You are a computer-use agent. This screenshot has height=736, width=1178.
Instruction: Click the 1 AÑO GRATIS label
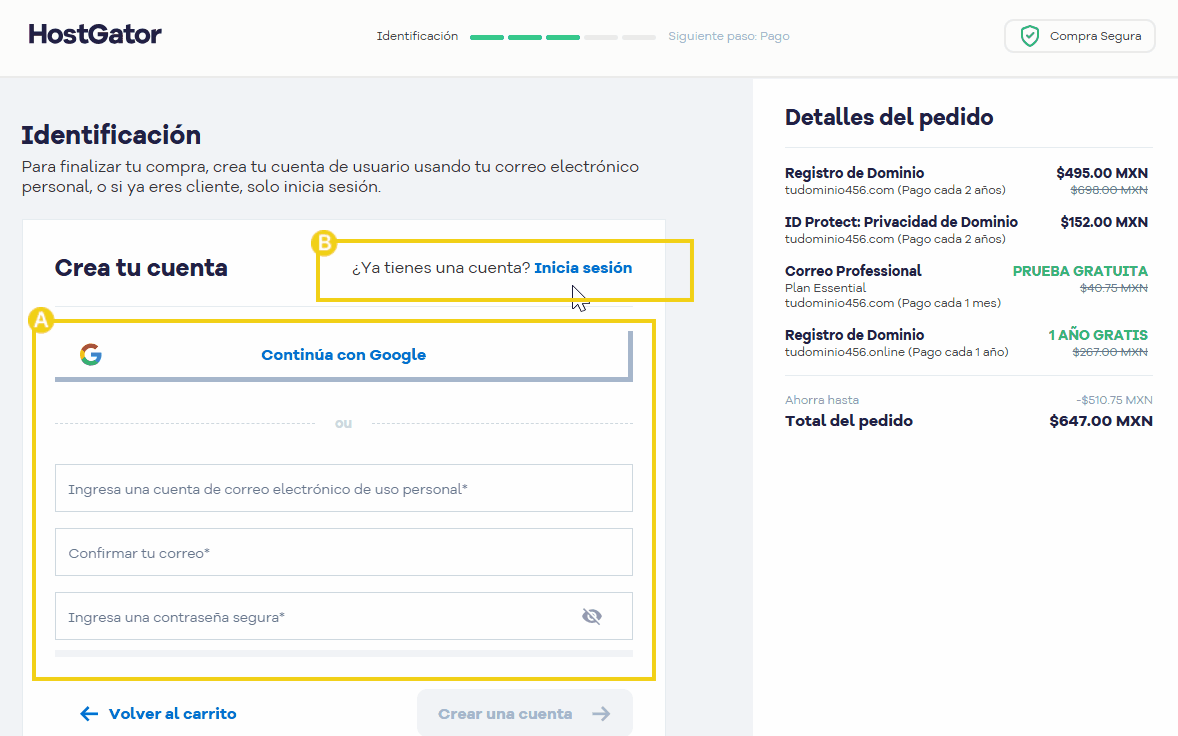point(1098,335)
